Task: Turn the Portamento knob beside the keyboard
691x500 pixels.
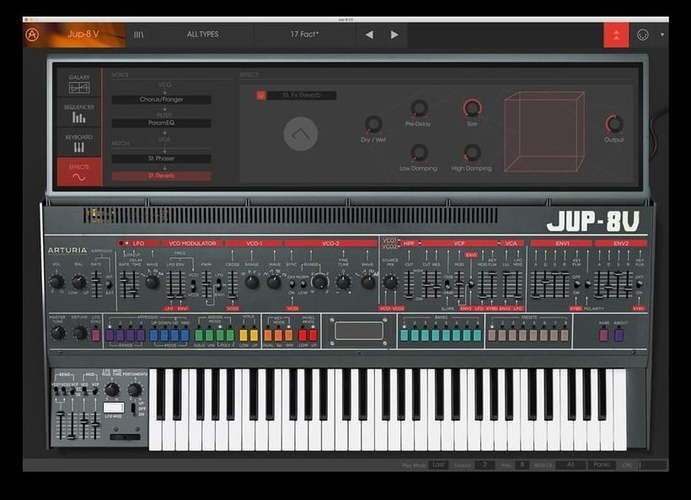Action: 134,389
